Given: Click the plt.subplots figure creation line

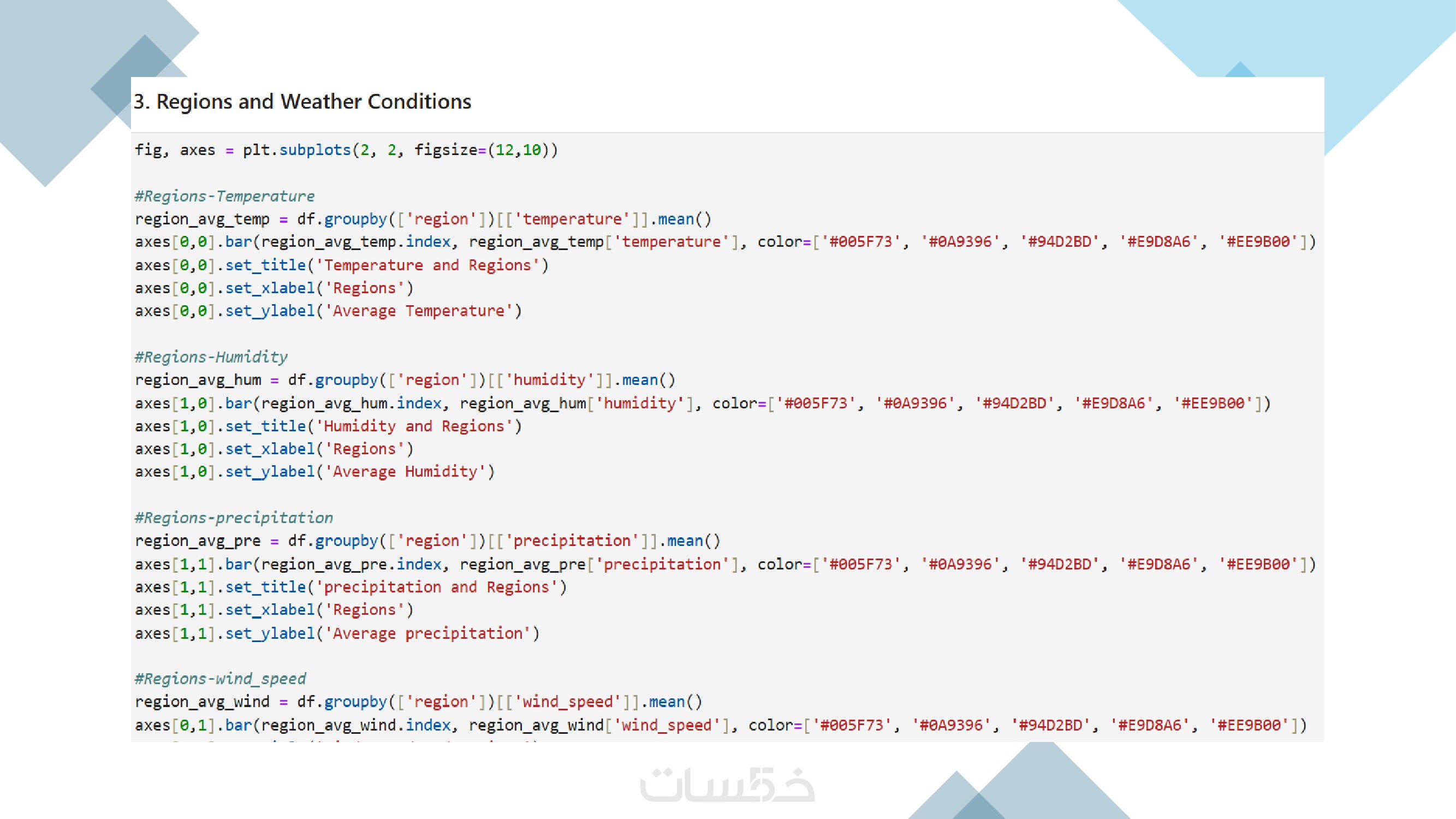Looking at the screenshot, I should (346, 150).
